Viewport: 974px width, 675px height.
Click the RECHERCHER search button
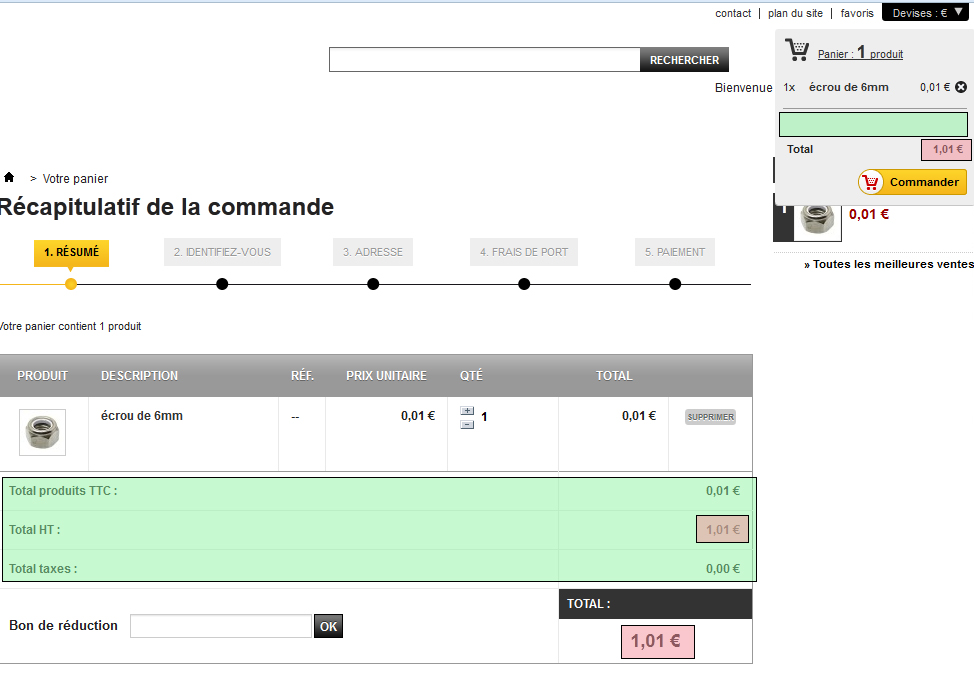click(685, 60)
